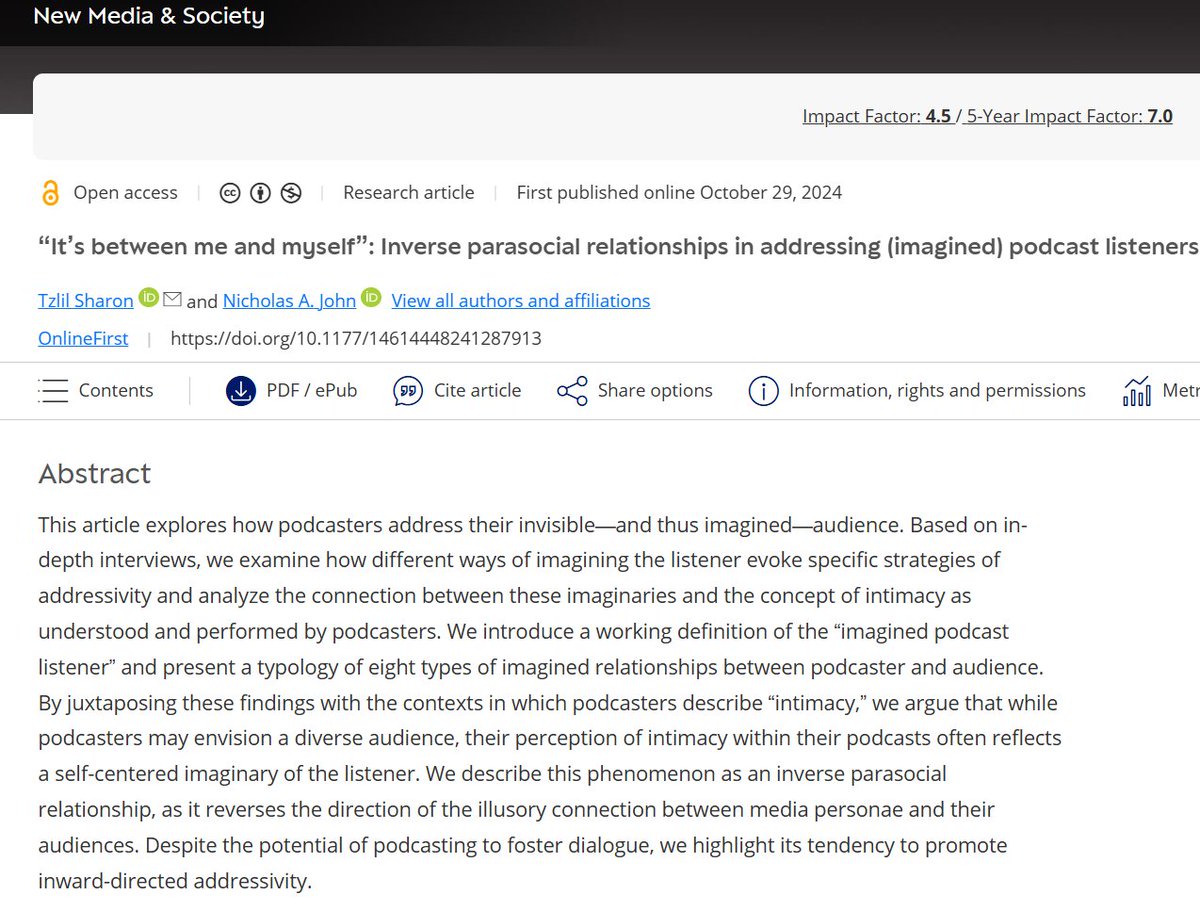Screen dimensions: 1200x911
Task: Click View all authors and affiliations
Action: pos(521,300)
